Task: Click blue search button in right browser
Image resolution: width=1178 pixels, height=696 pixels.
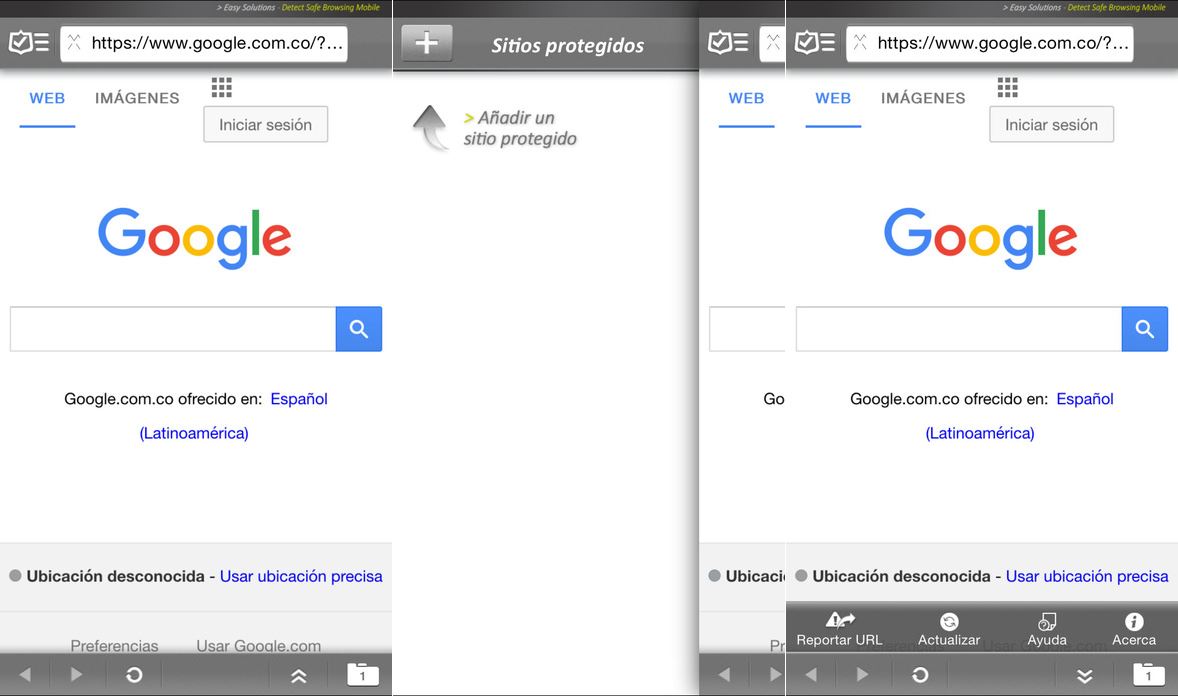Action: point(1144,328)
